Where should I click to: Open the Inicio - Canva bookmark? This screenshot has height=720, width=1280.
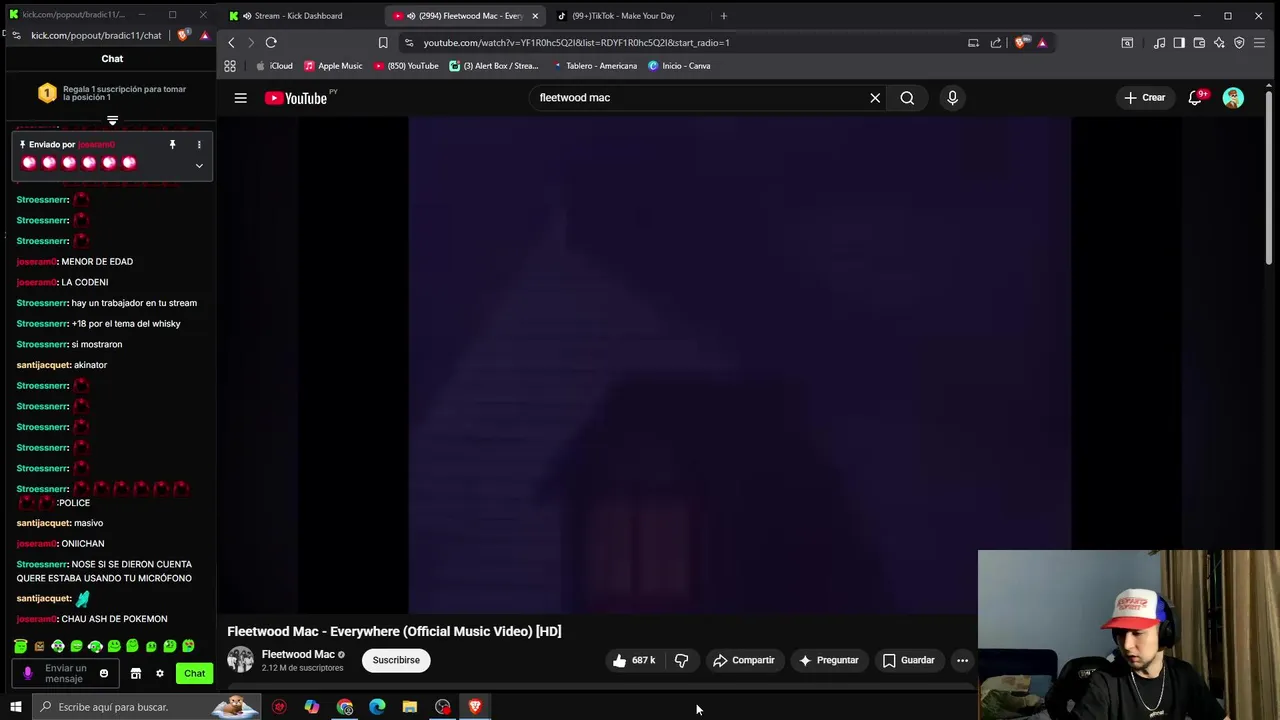click(x=679, y=66)
